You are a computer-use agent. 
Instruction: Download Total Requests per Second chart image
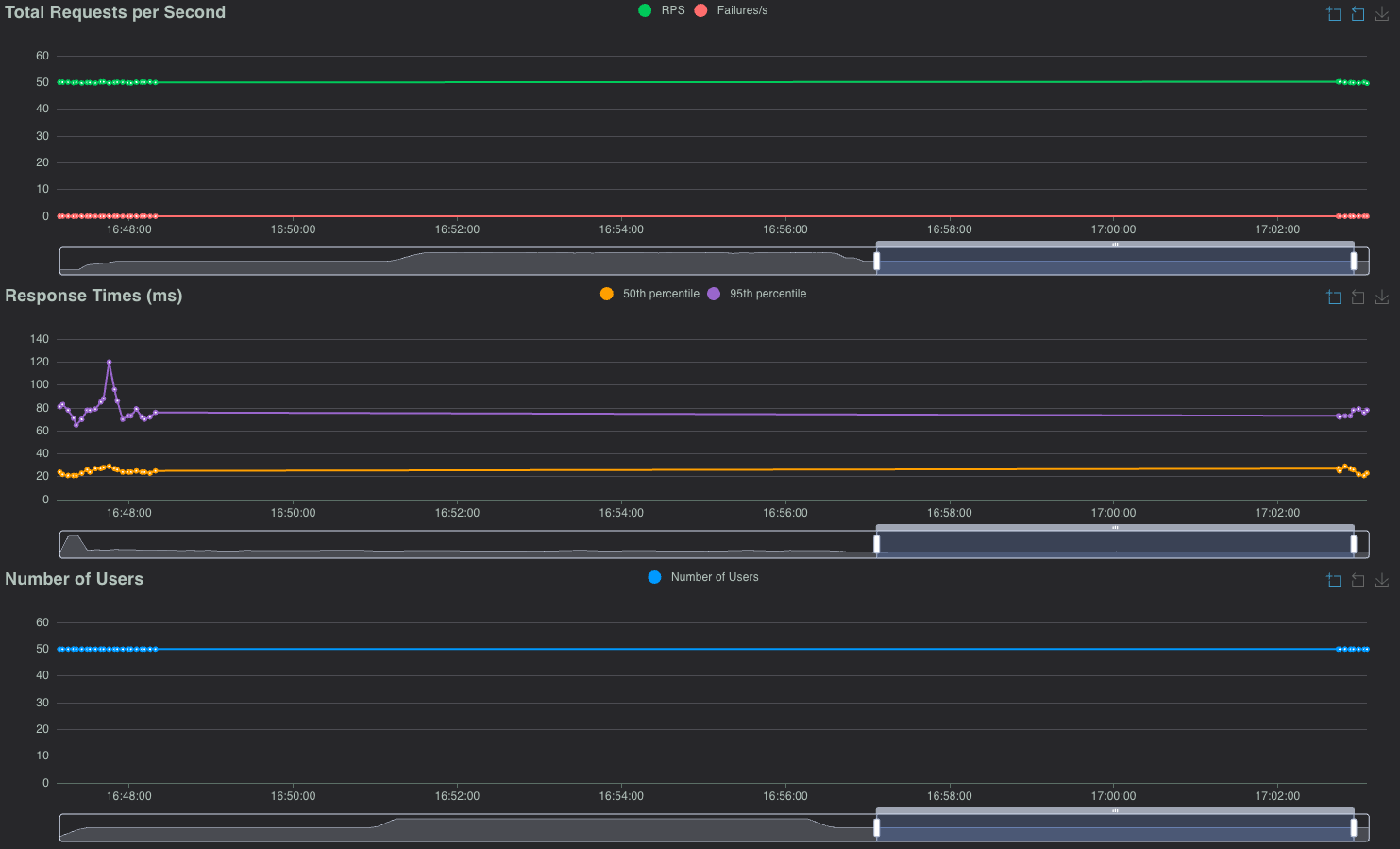pos(1382,14)
